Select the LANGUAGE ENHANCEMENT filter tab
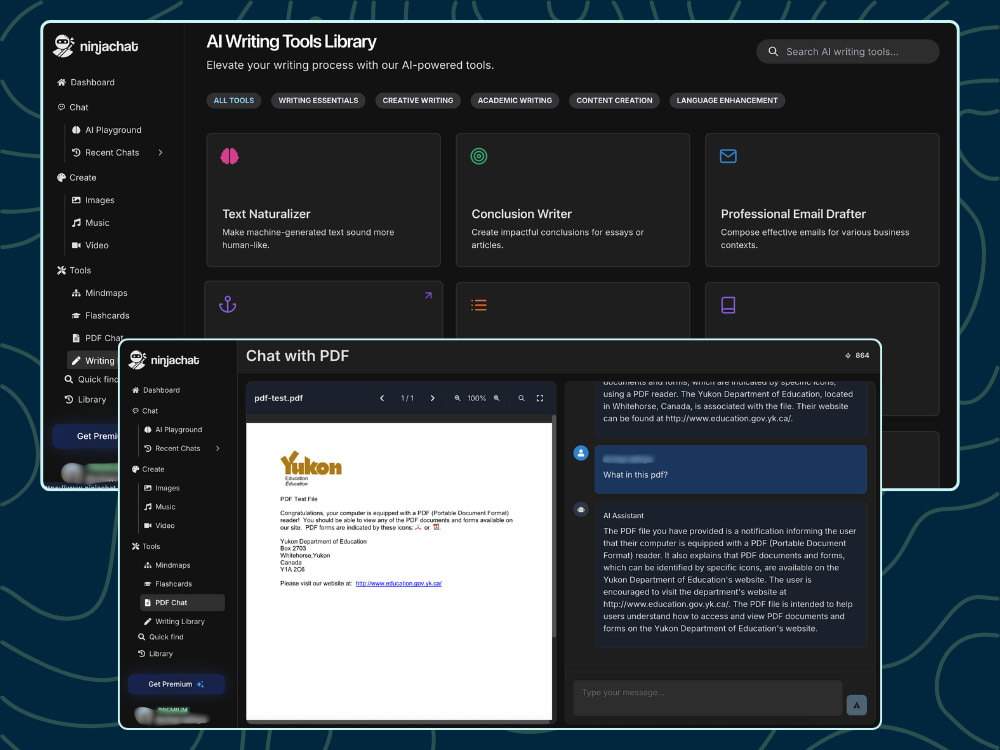The width and height of the screenshot is (1000, 750). 727,101
